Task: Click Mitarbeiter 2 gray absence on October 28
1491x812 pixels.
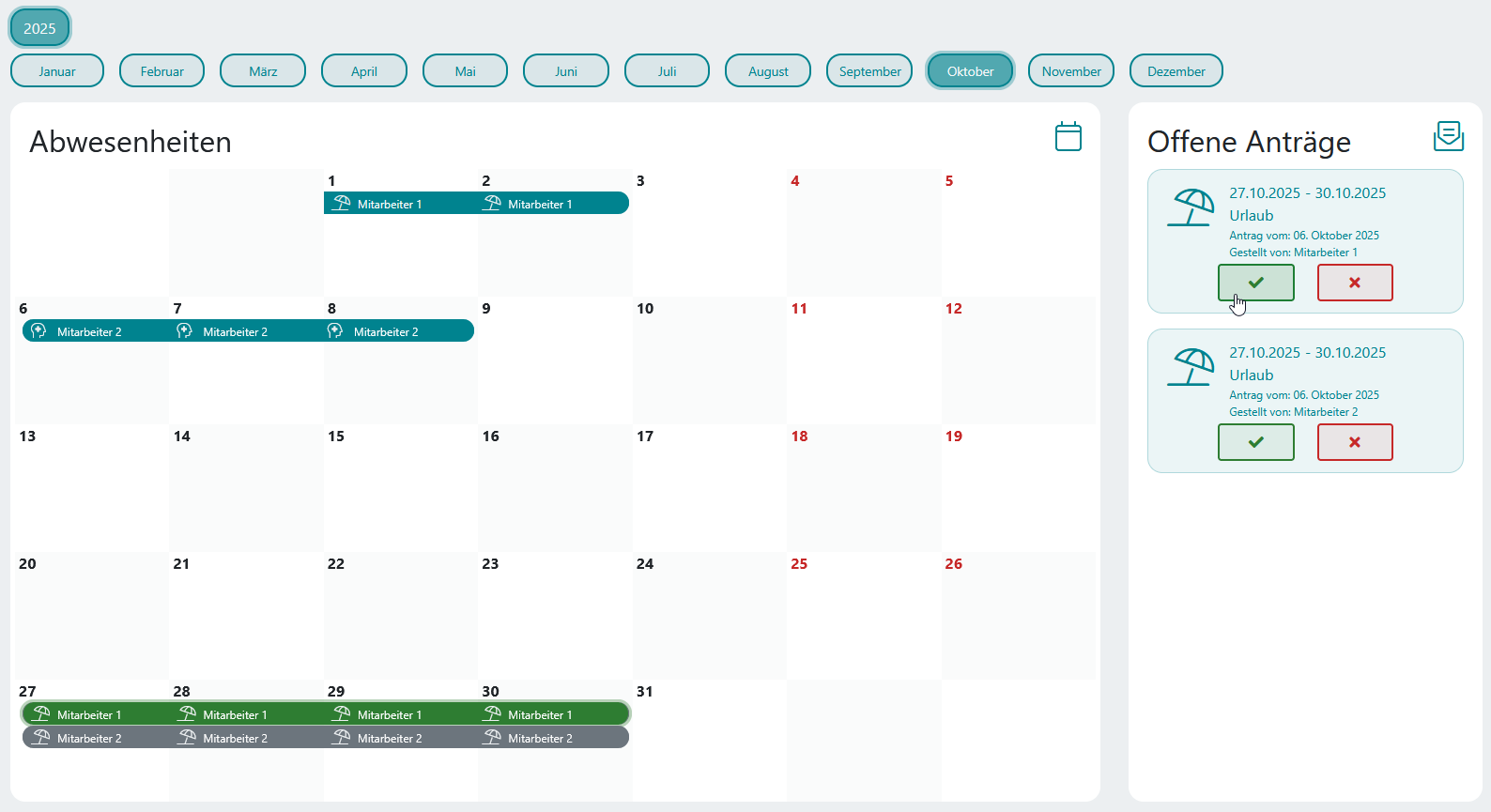Action: (x=235, y=739)
